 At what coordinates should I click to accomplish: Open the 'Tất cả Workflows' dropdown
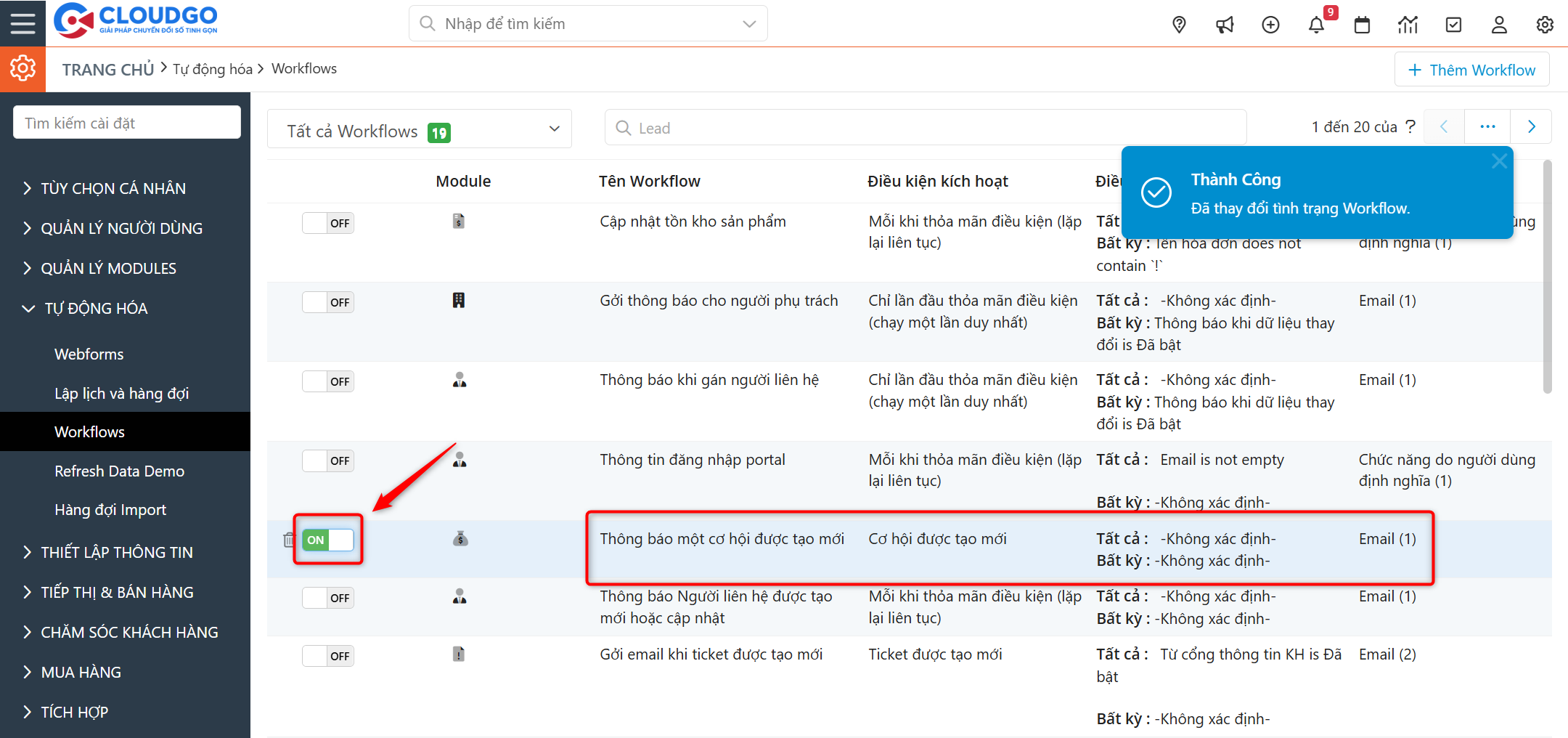[420, 129]
